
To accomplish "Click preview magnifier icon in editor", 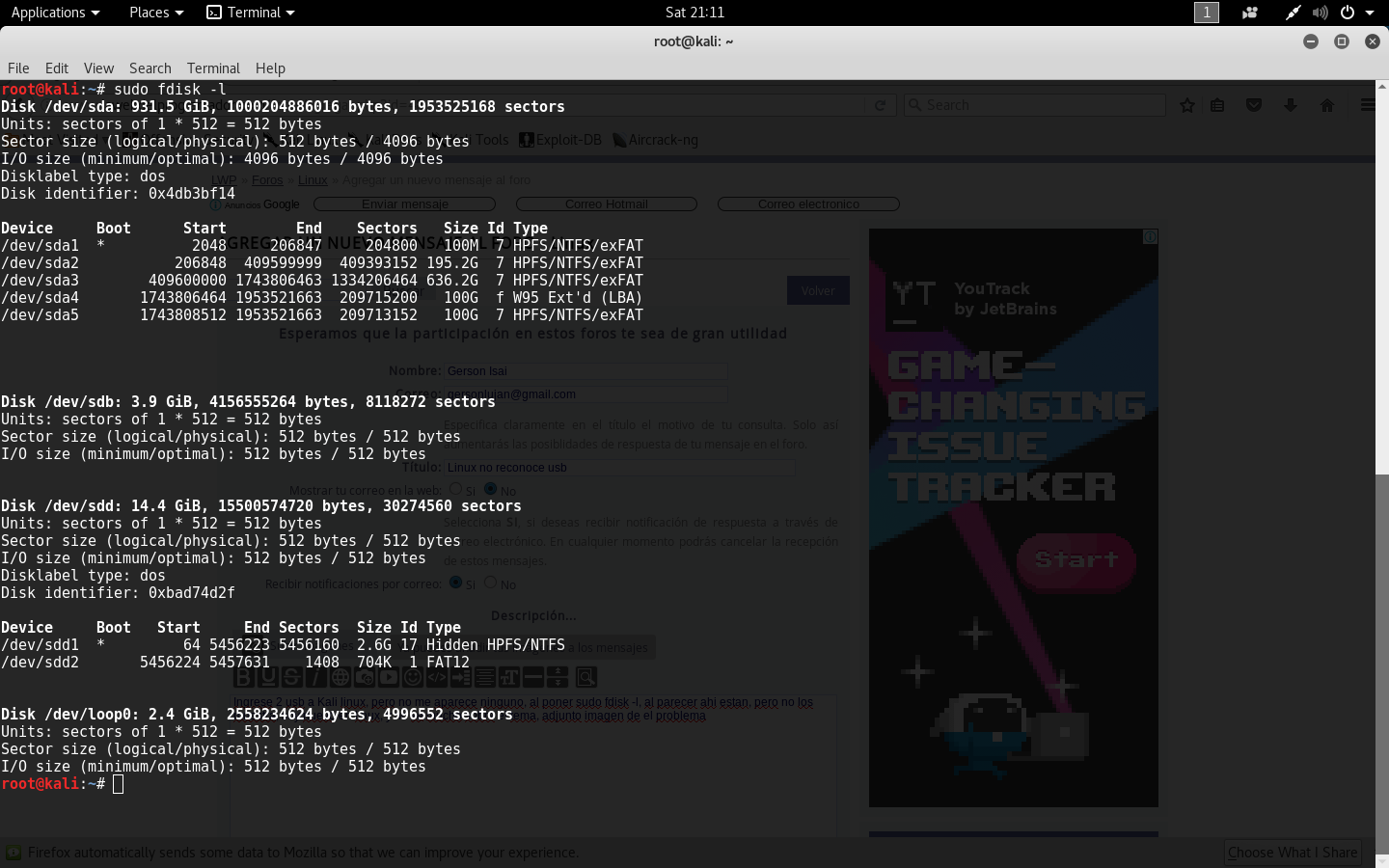I will pyautogui.click(x=586, y=677).
